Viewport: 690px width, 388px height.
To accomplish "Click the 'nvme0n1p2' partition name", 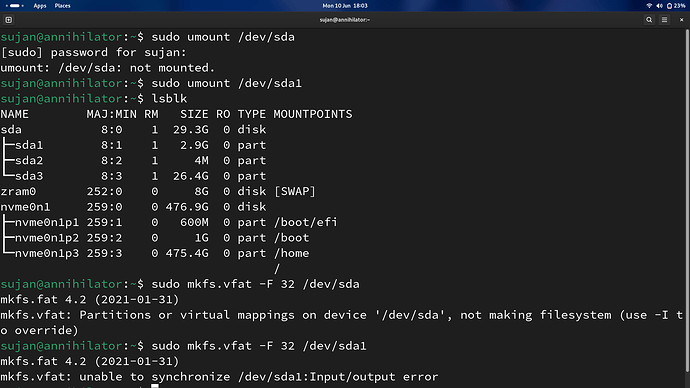I will click(x=47, y=238).
